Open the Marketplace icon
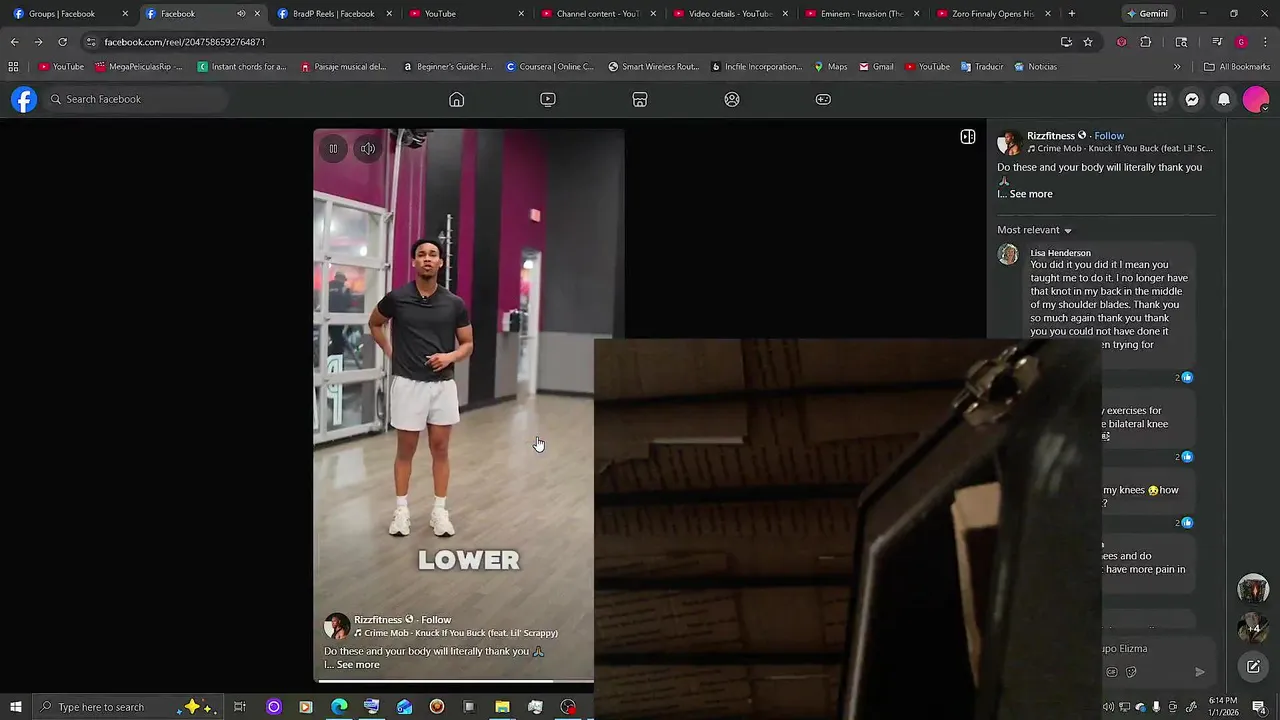Screen dimensions: 1280x720 click(x=640, y=99)
